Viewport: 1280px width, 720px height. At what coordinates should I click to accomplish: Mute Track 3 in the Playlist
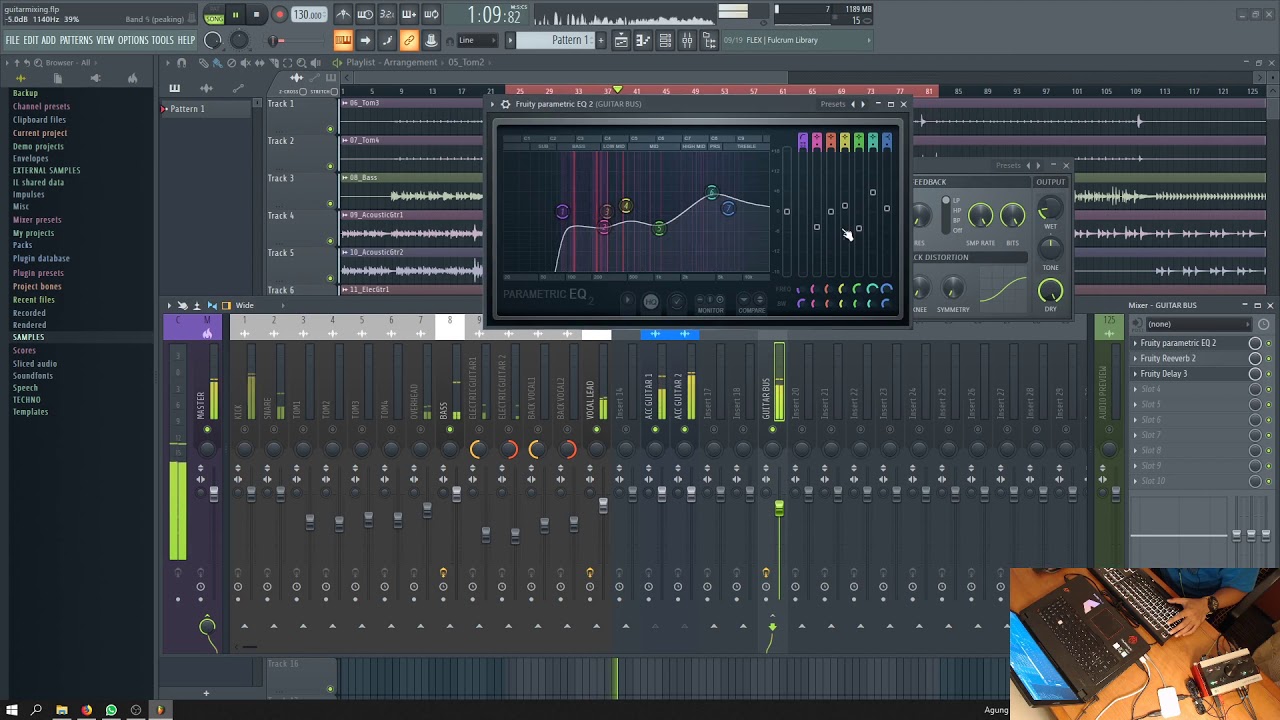(x=330, y=203)
